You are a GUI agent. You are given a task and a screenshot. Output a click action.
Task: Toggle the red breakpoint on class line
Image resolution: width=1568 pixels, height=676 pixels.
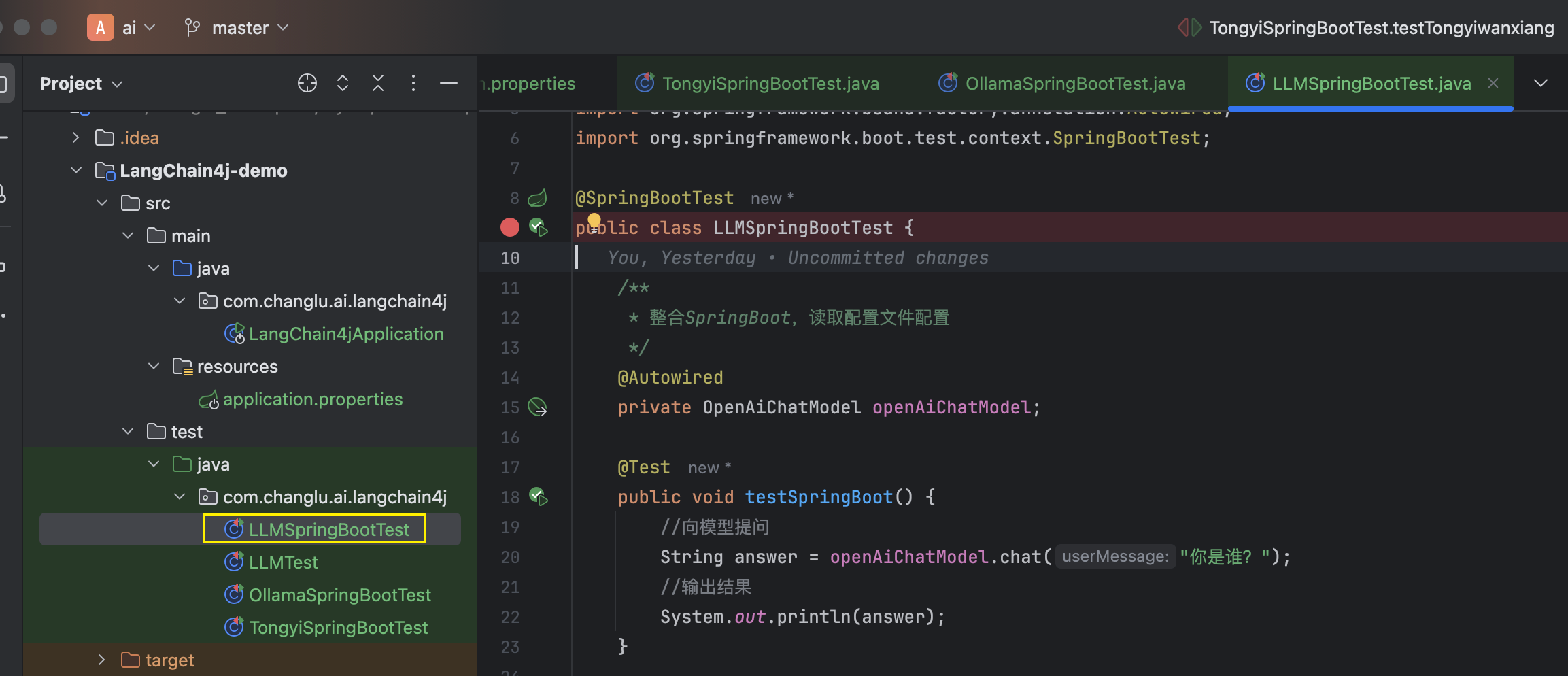[x=510, y=227]
